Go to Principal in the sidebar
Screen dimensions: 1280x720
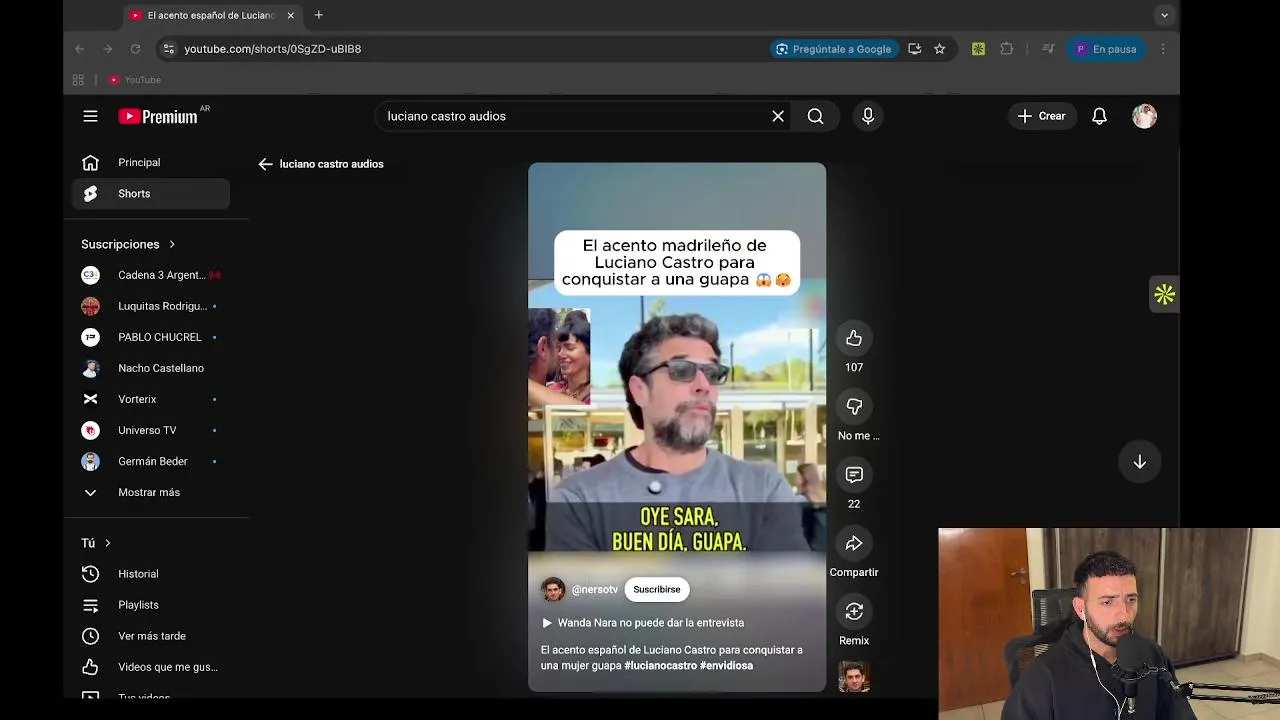(151, 162)
